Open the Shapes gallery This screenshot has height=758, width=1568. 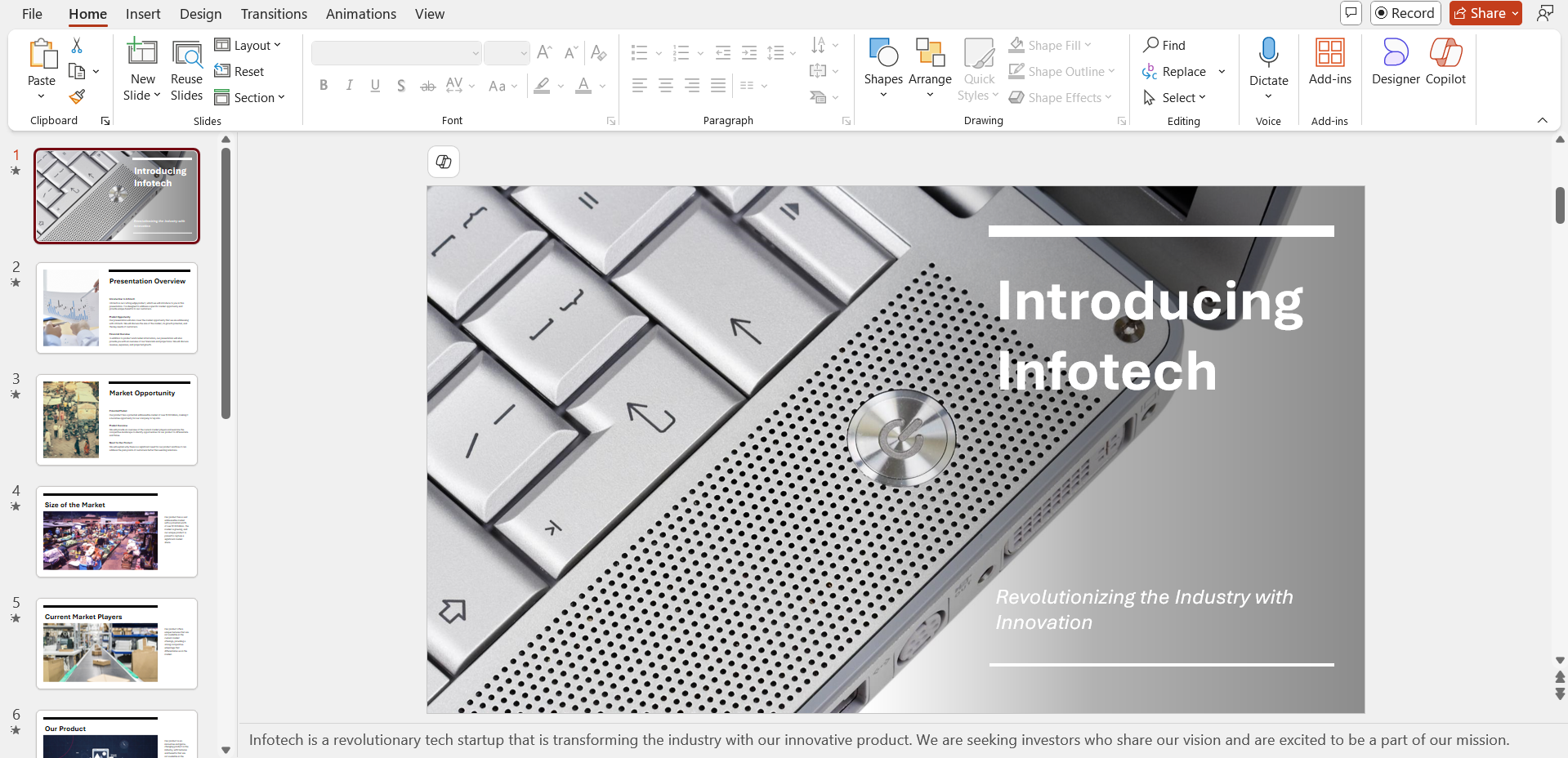883,69
